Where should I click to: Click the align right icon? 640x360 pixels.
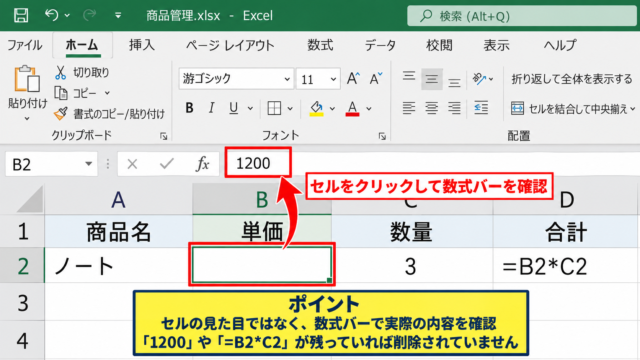pyautogui.click(x=454, y=108)
